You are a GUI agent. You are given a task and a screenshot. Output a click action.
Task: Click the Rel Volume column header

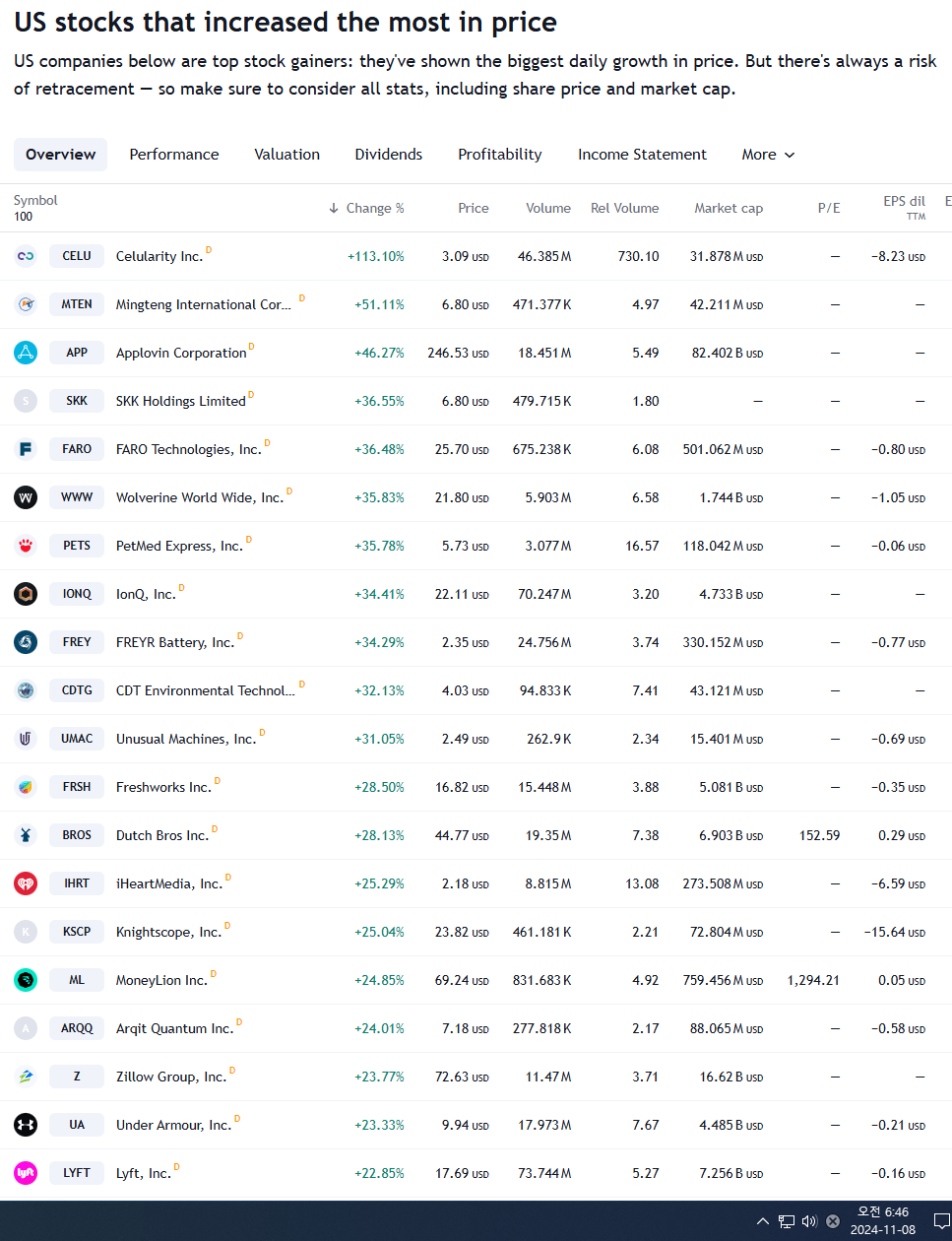coord(625,208)
